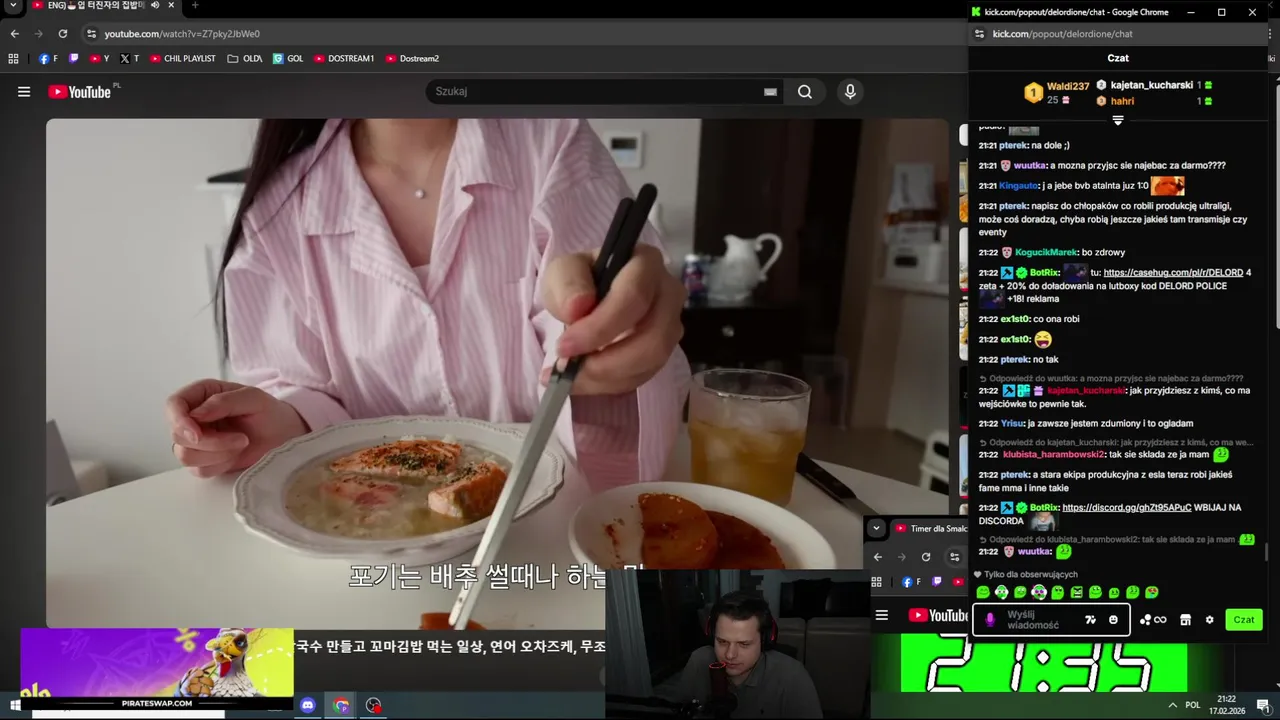Open the Twitch bookmark

pos(73,59)
